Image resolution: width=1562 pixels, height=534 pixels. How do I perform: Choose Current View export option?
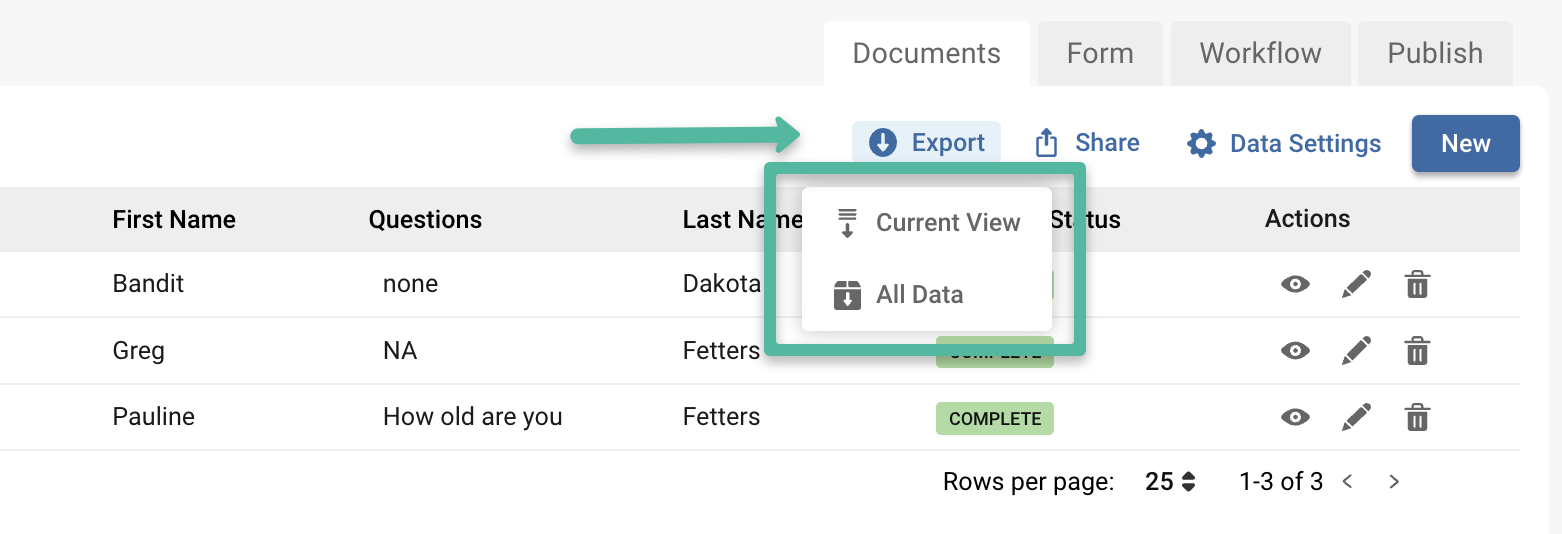[927, 223]
